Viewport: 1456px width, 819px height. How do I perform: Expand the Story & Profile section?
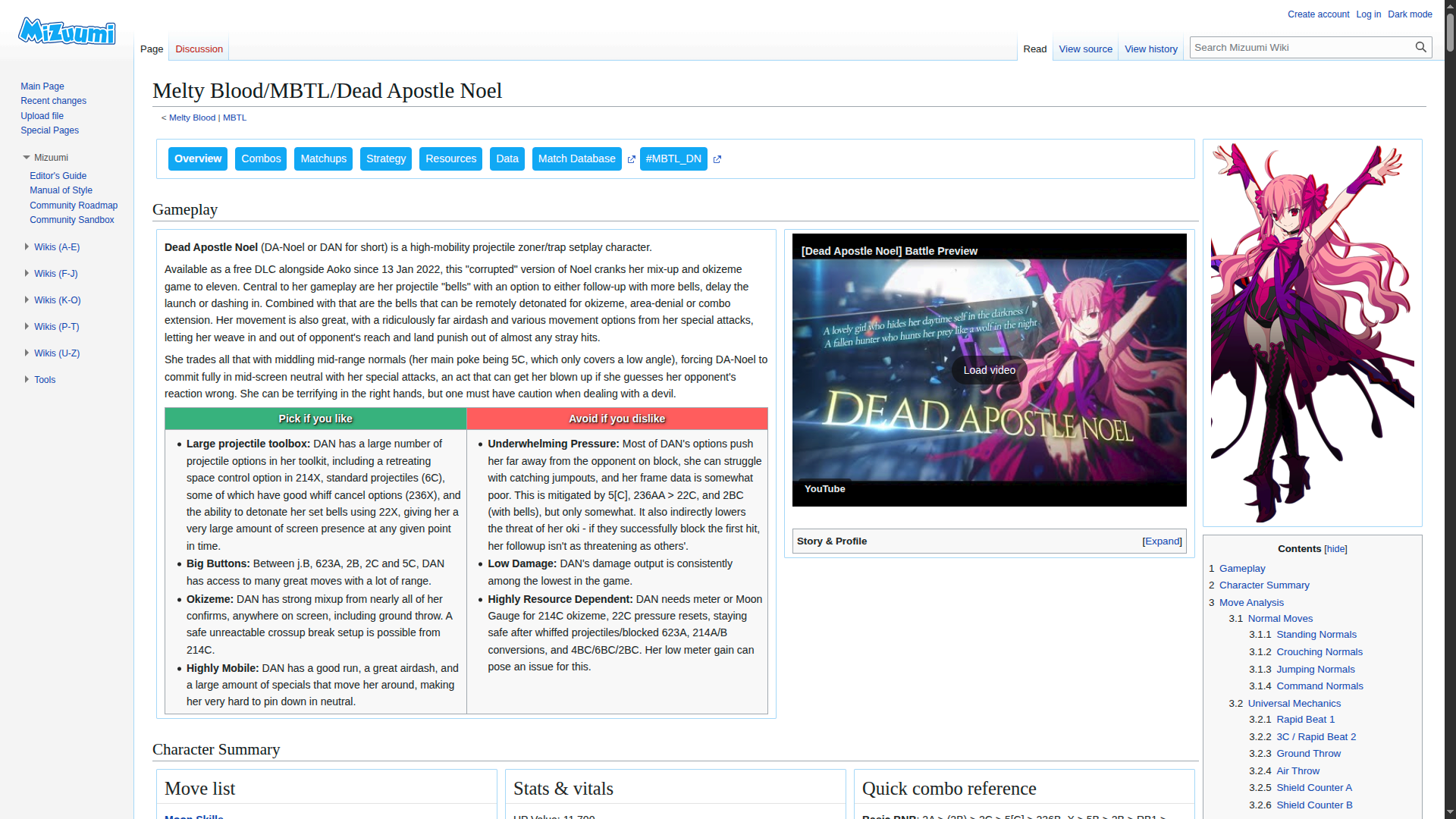click(x=1162, y=541)
